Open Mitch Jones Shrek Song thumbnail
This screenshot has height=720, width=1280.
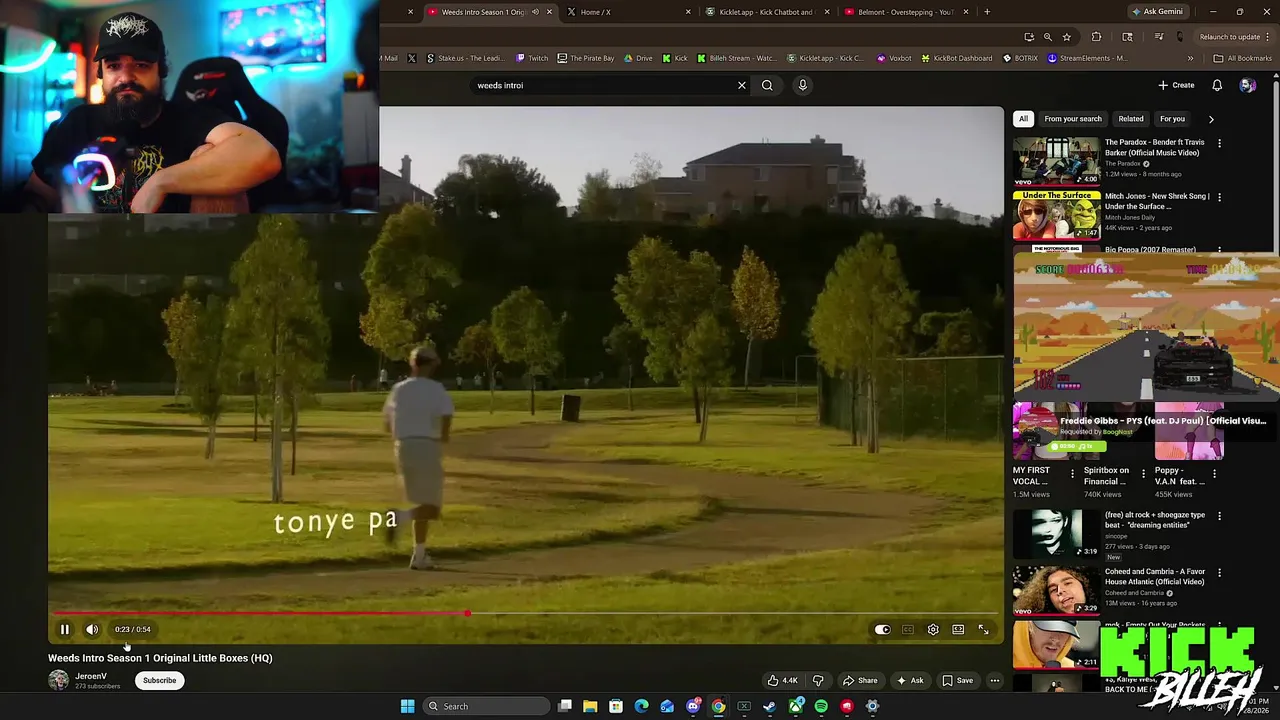[1056, 215]
